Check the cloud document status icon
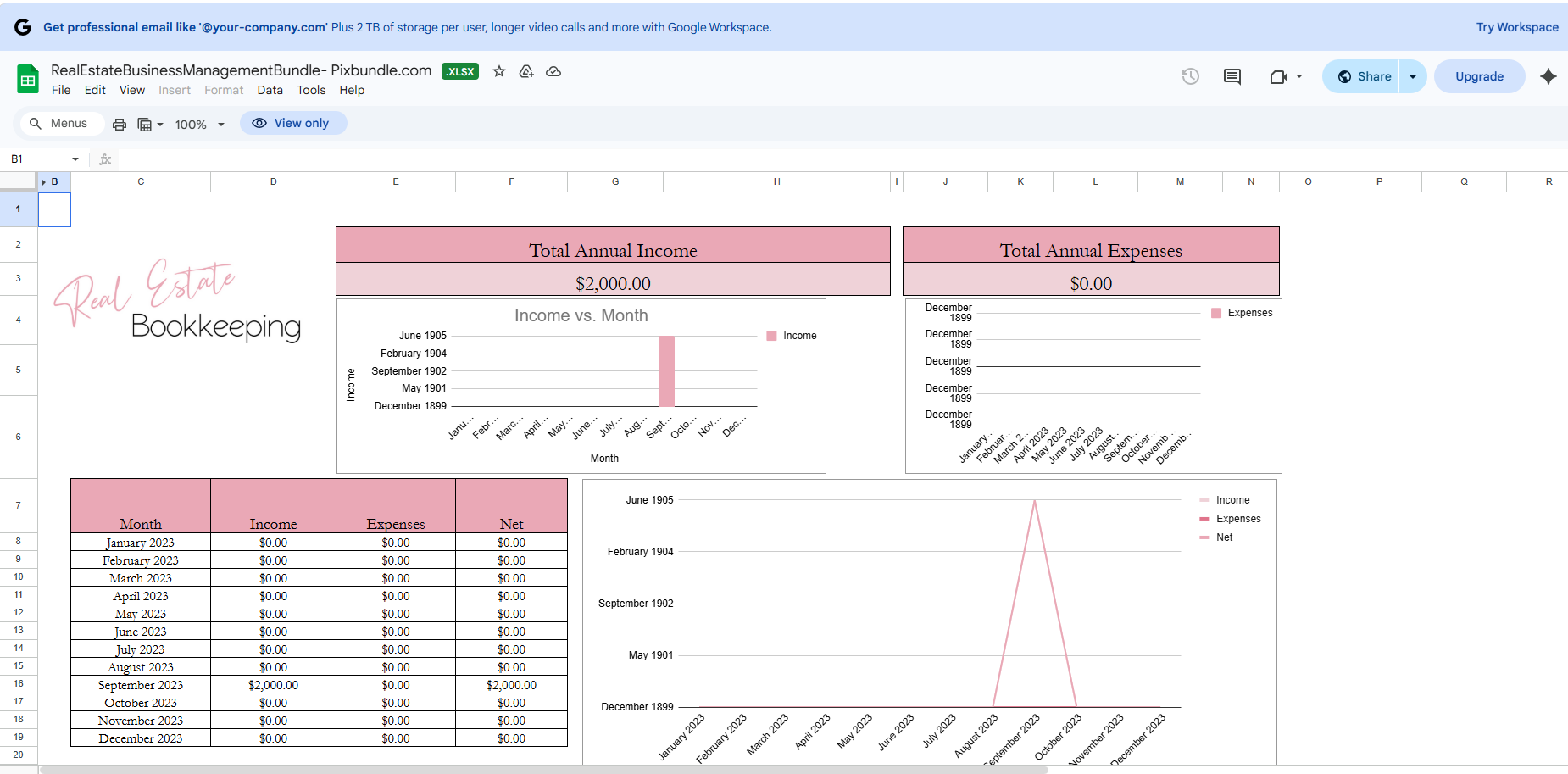The height and width of the screenshot is (774, 1568). pos(553,71)
